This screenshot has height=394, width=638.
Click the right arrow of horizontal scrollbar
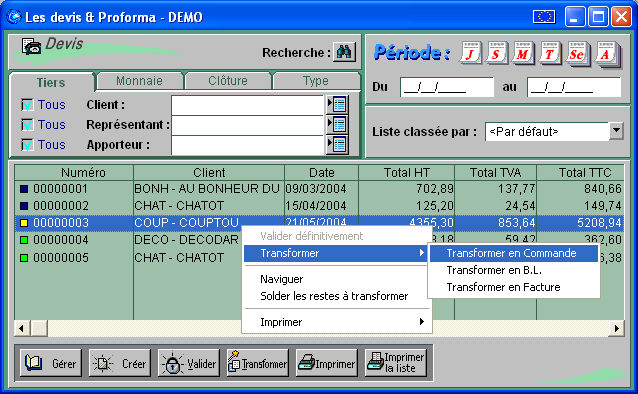(616, 328)
